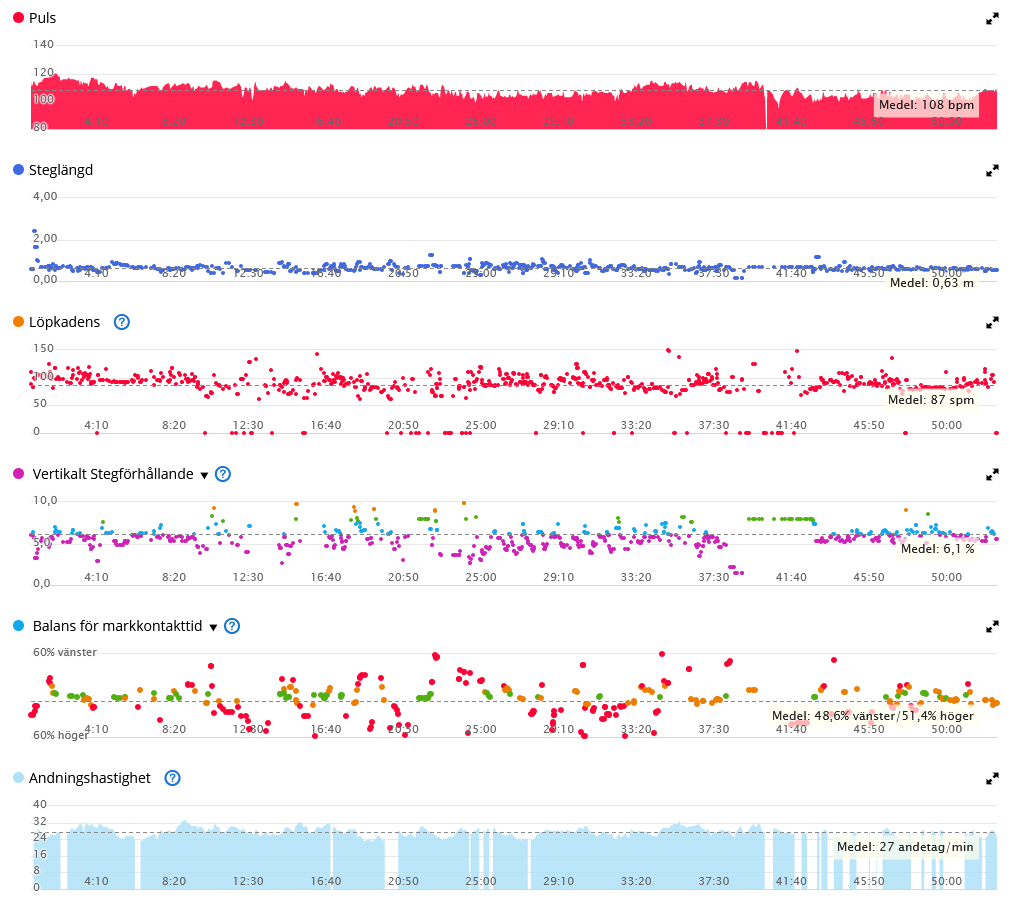Click the '60% vänster' axis label

(x=65, y=652)
